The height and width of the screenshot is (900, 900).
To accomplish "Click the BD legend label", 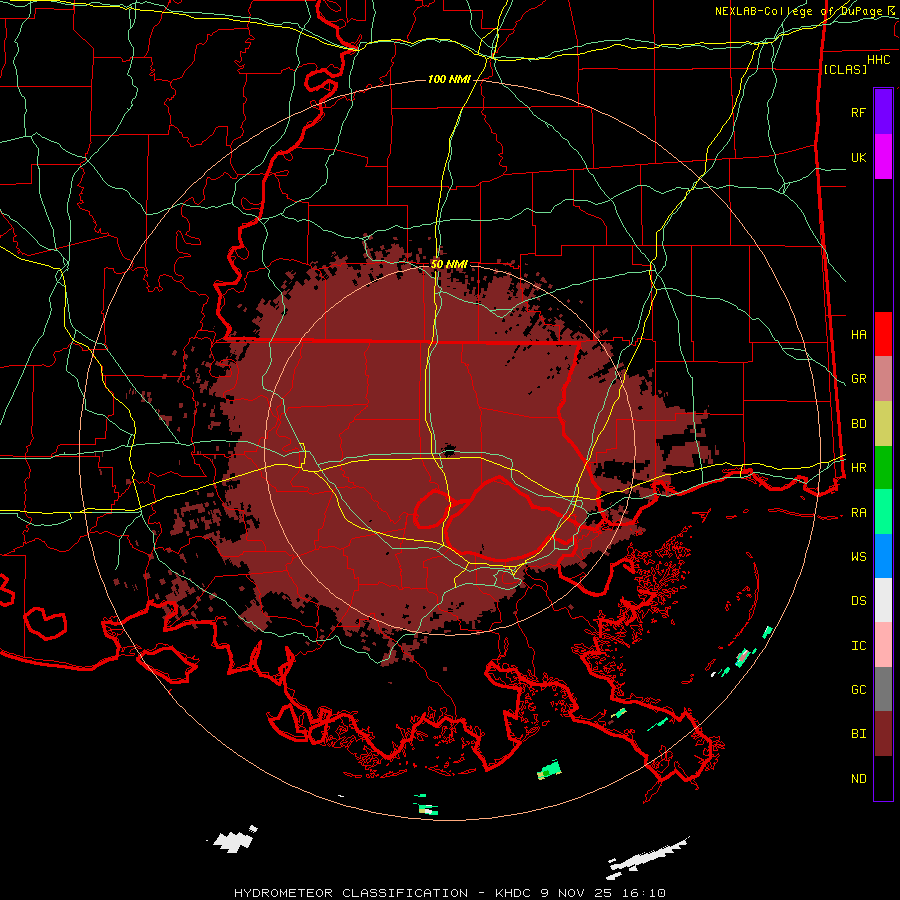I will (x=858, y=424).
